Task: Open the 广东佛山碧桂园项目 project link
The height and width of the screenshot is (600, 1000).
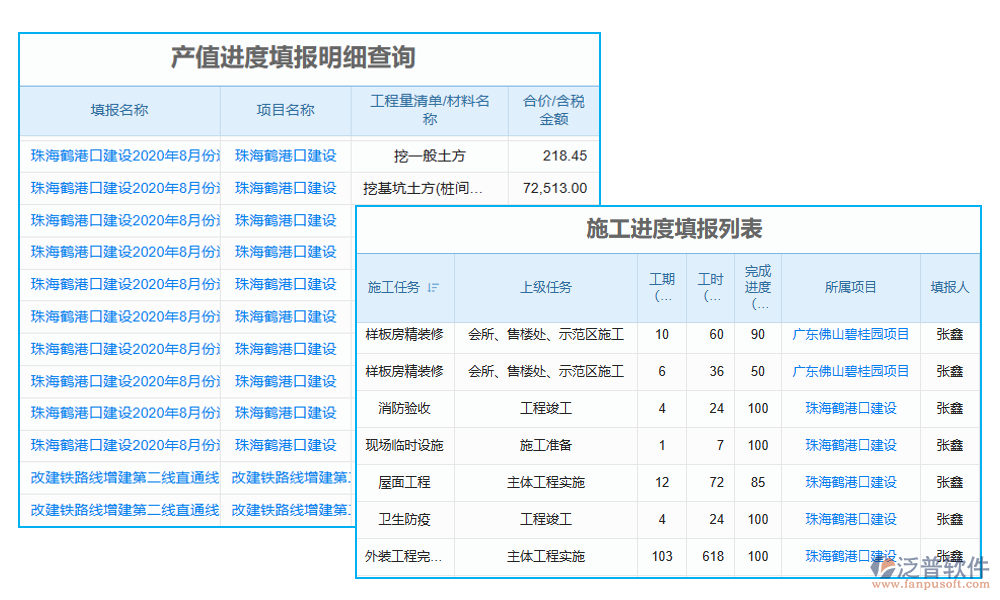Action: (x=851, y=335)
